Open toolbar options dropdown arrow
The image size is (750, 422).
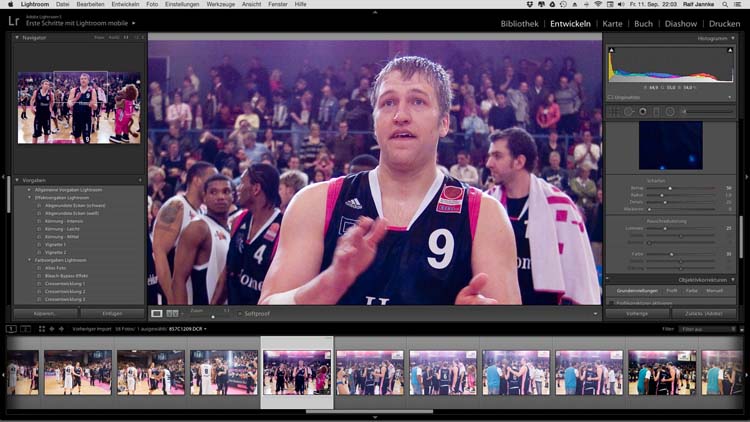coord(595,314)
